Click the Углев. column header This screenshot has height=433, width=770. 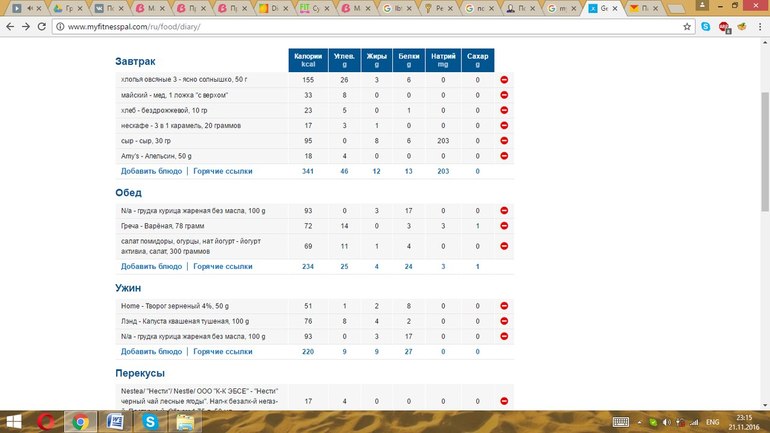tap(344, 60)
